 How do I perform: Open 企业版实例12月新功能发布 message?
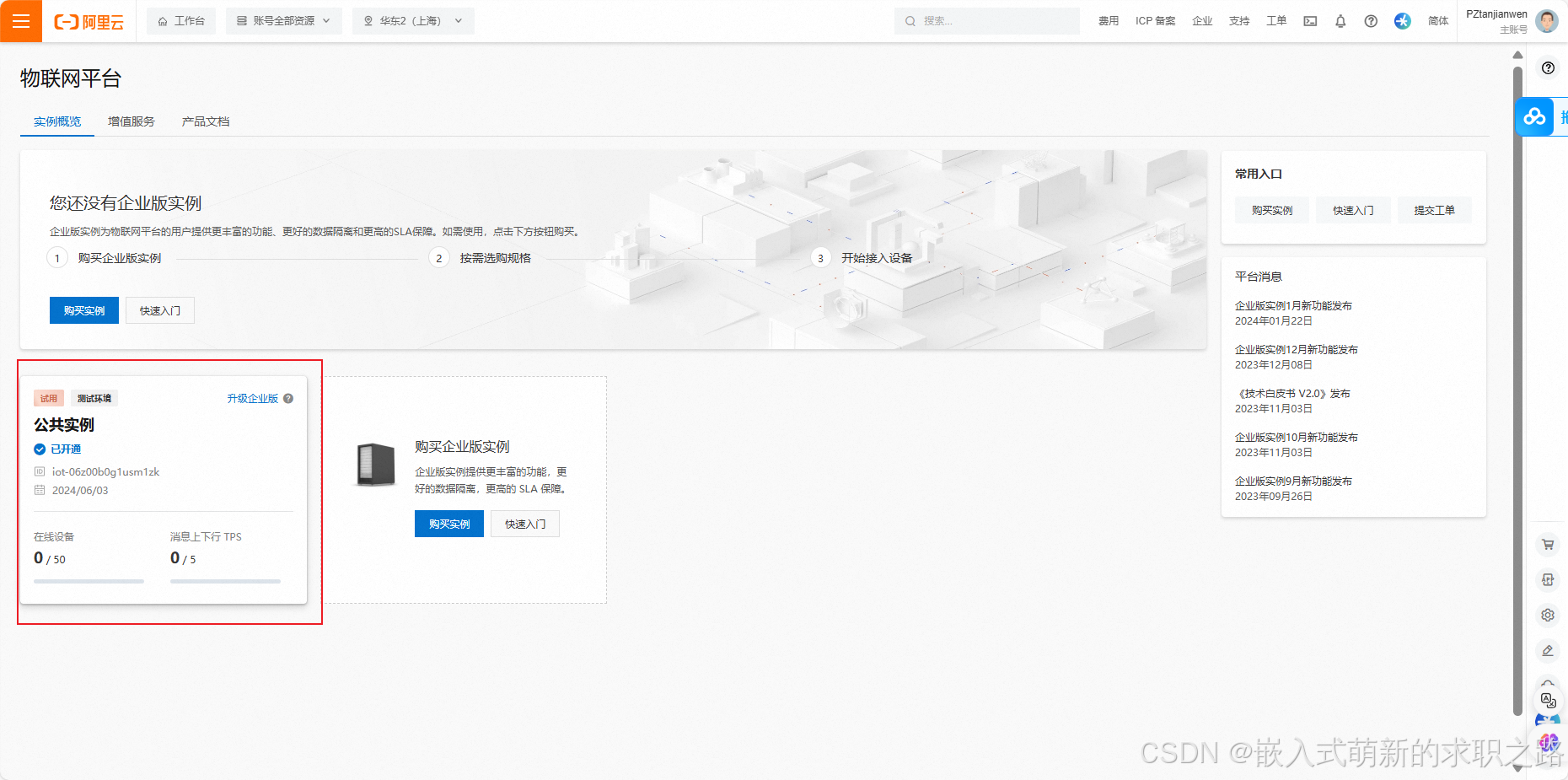click(1297, 350)
